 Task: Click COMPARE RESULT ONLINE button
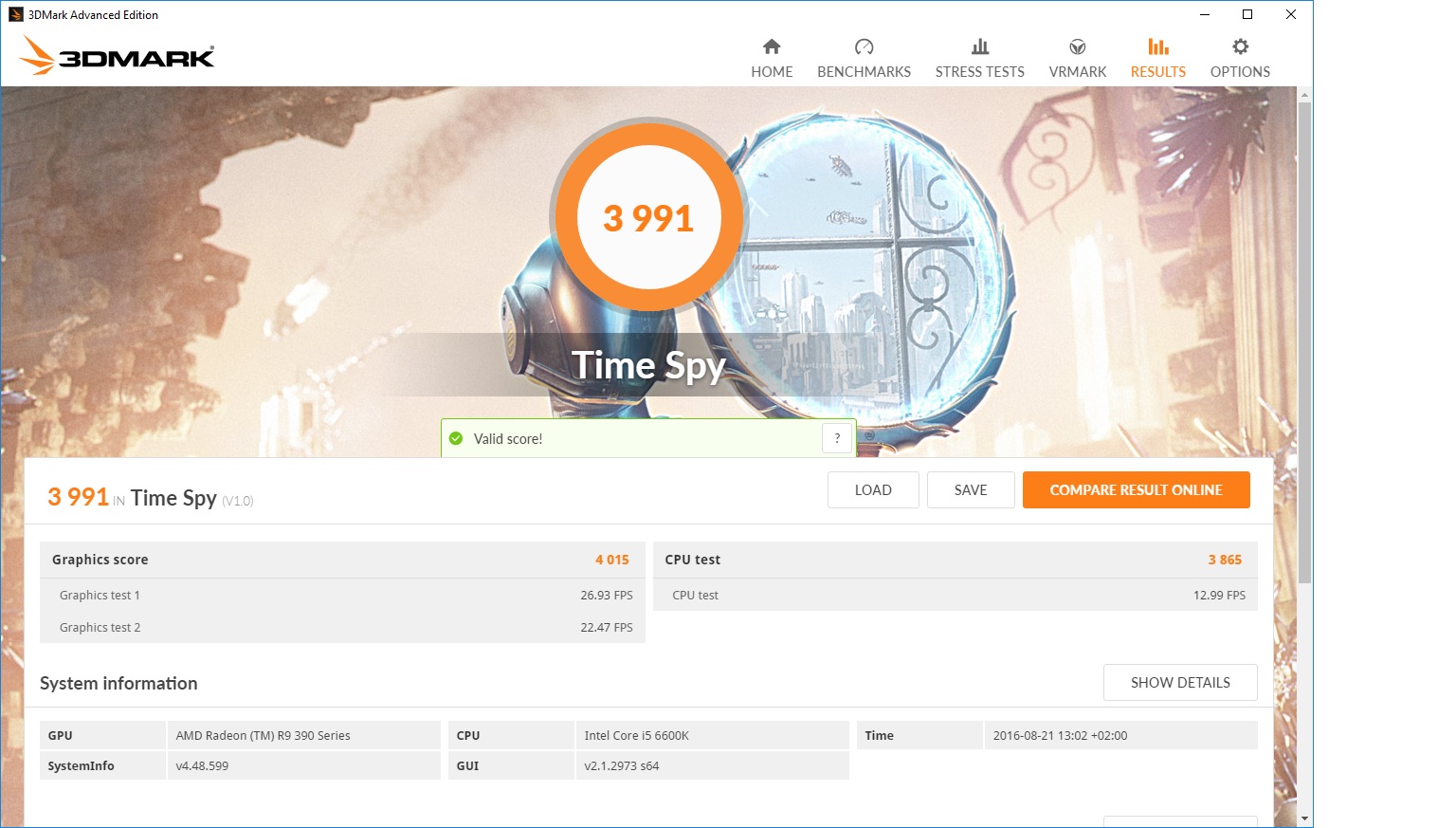1137,490
